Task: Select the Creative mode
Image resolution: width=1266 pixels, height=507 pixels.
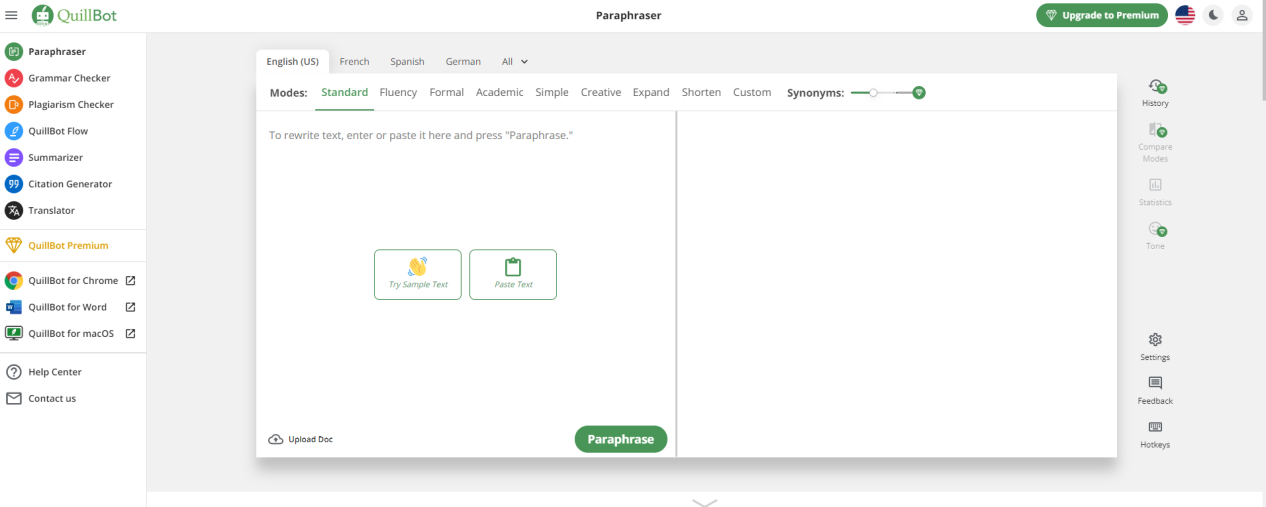Action: [x=601, y=92]
